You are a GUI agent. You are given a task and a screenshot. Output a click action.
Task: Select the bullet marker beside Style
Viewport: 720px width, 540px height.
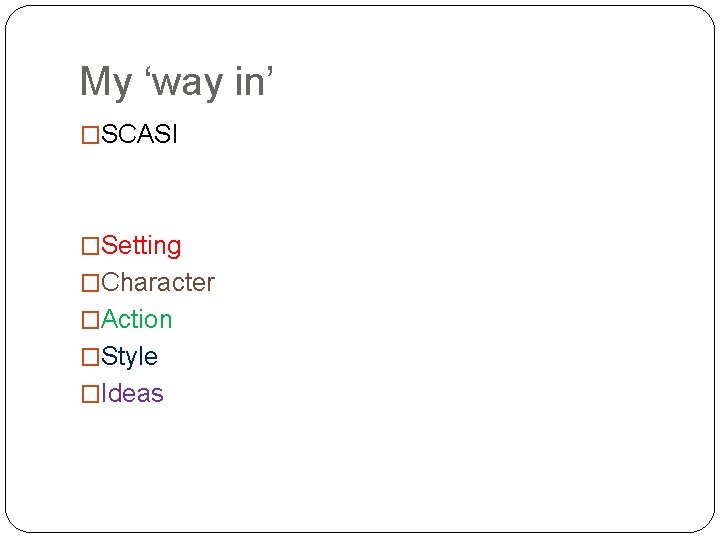[x=90, y=357]
